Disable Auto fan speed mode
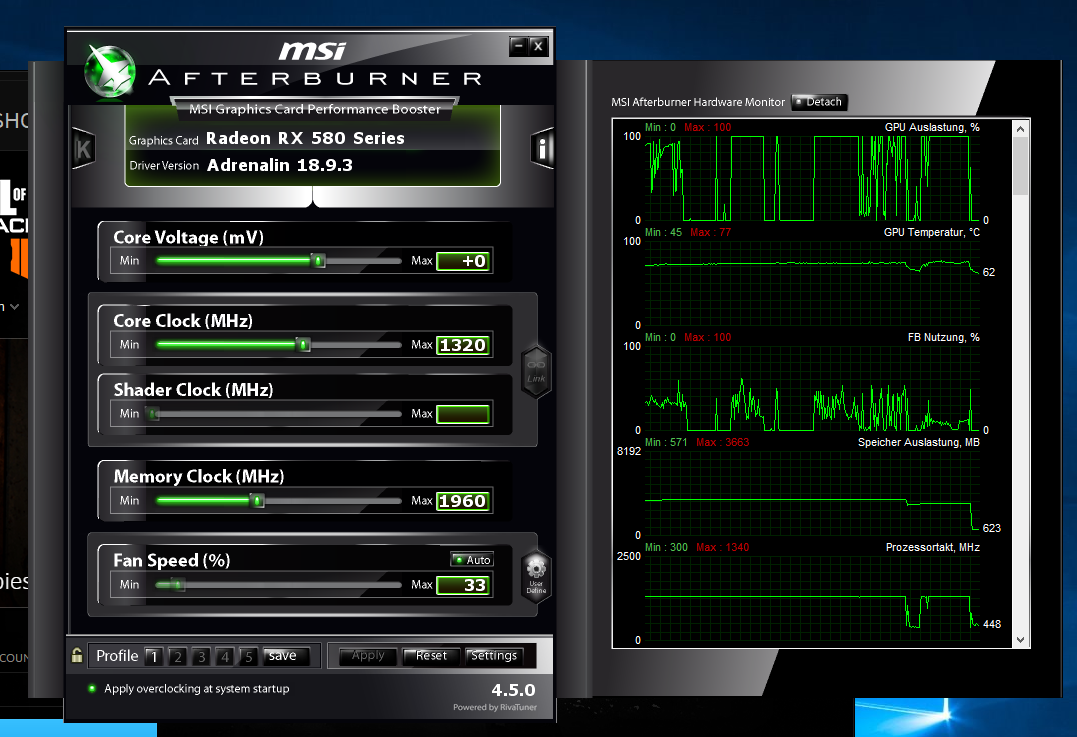The image size is (1077, 737). [471, 559]
